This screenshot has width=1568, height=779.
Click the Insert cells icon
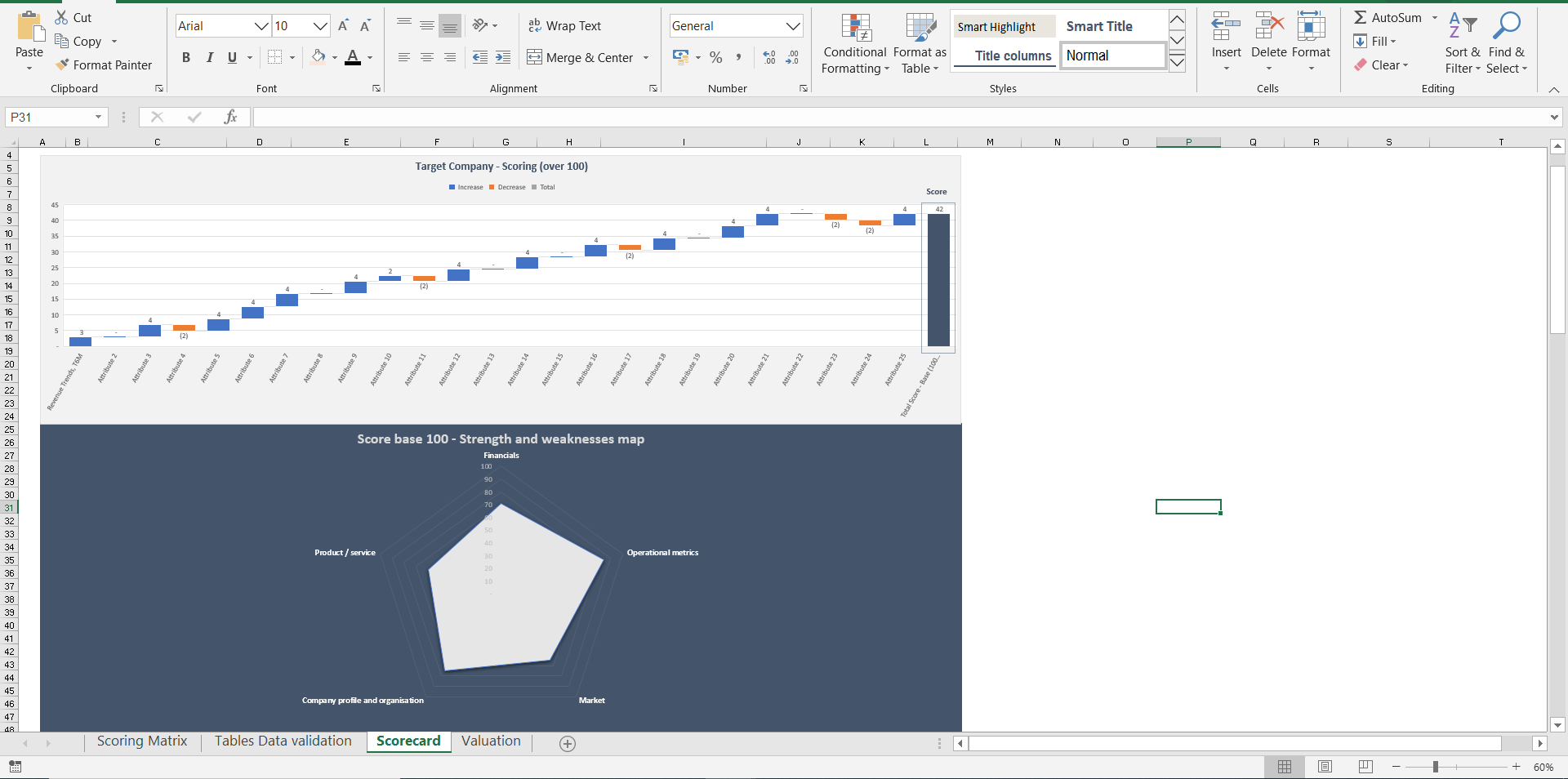coord(1226,27)
